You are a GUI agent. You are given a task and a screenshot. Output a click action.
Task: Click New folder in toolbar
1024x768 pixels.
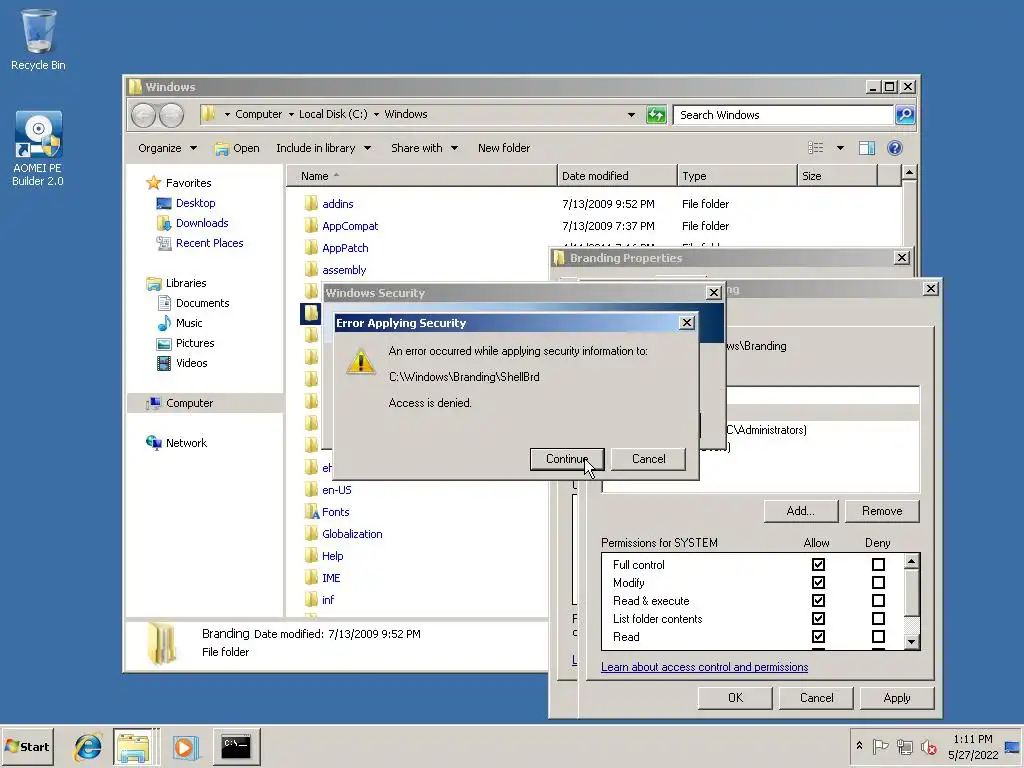(x=504, y=148)
